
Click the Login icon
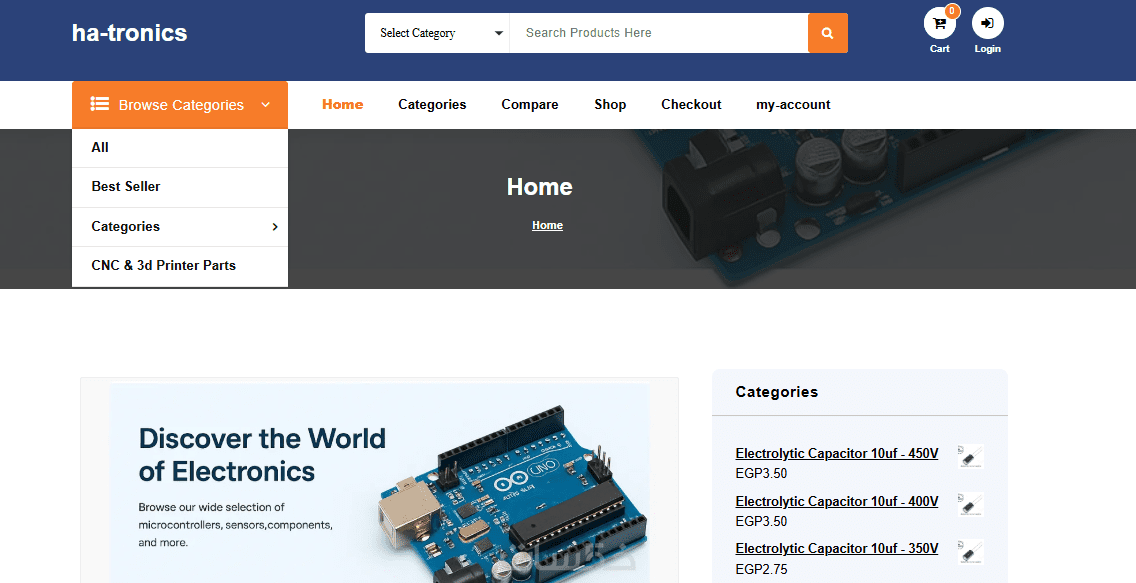coord(987,23)
